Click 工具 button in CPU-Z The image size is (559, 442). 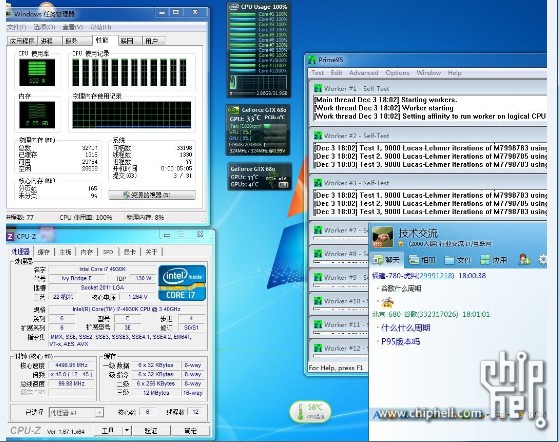coord(108,431)
